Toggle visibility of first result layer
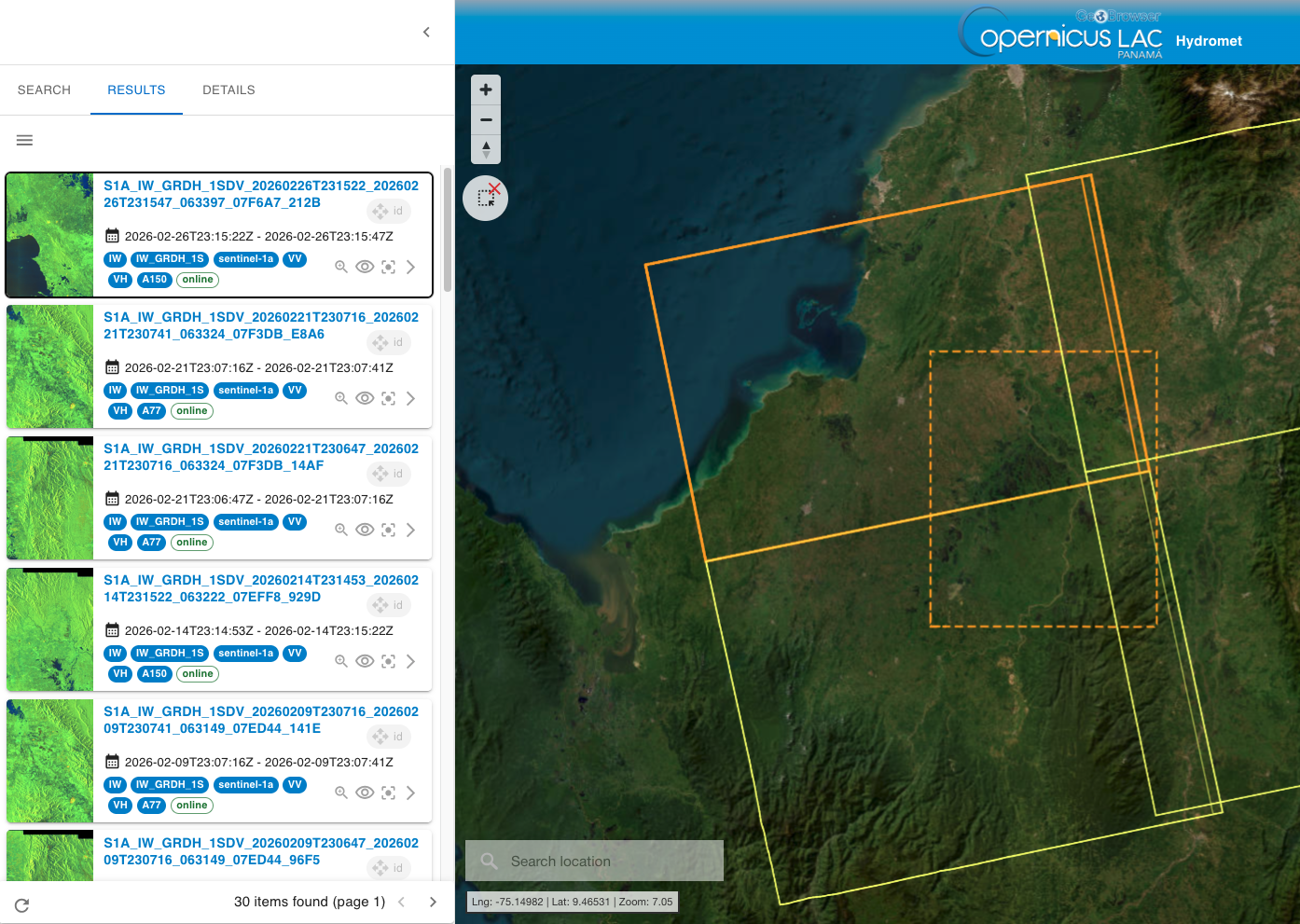Viewport: 1300px width, 924px height. [x=365, y=267]
